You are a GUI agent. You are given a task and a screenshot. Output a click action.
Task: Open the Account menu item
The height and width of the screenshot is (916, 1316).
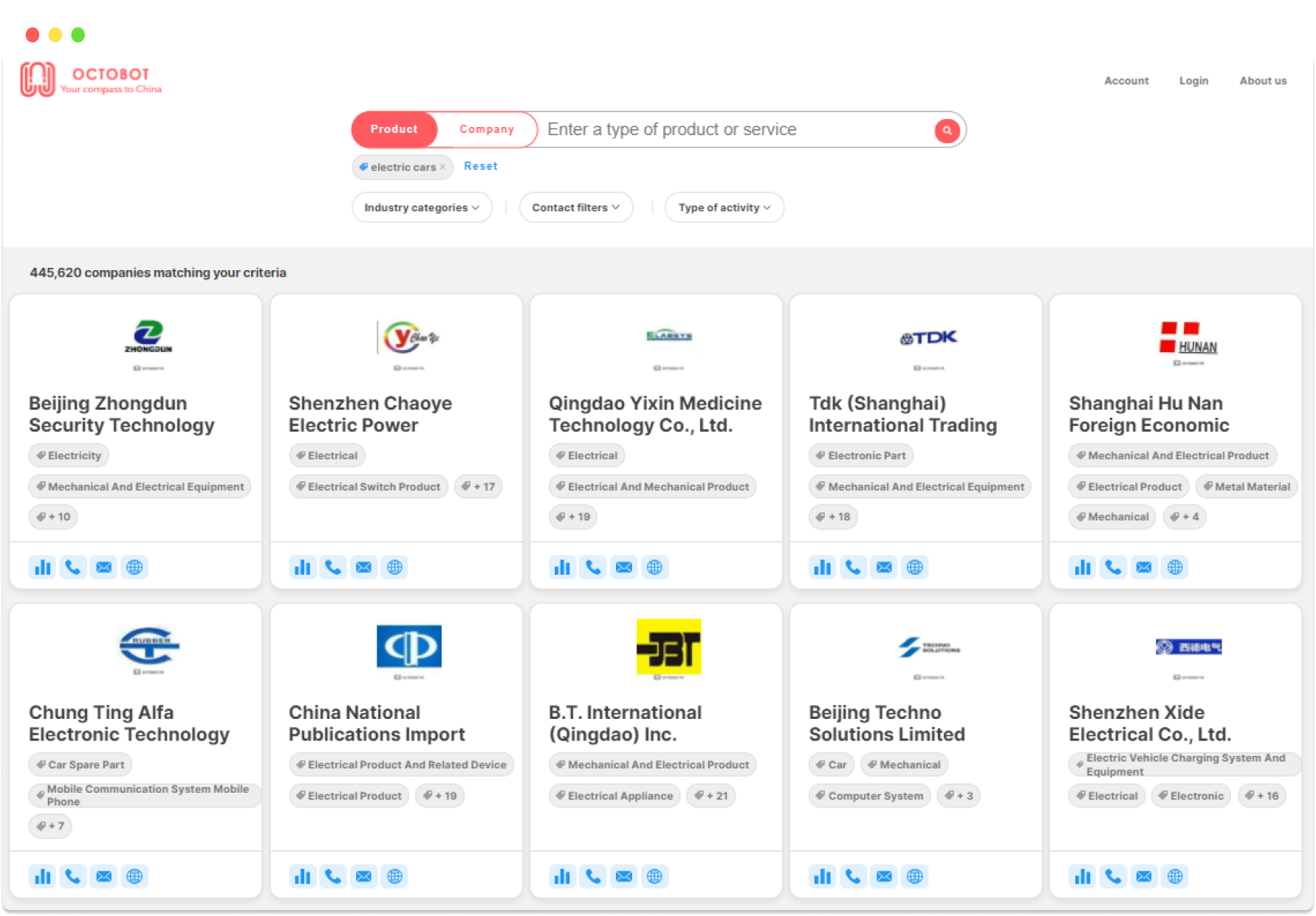click(1126, 80)
